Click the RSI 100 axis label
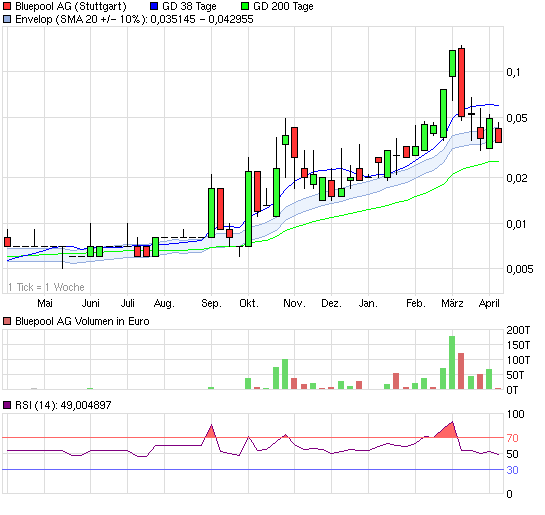The image size is (545, 515). point(515,414)
